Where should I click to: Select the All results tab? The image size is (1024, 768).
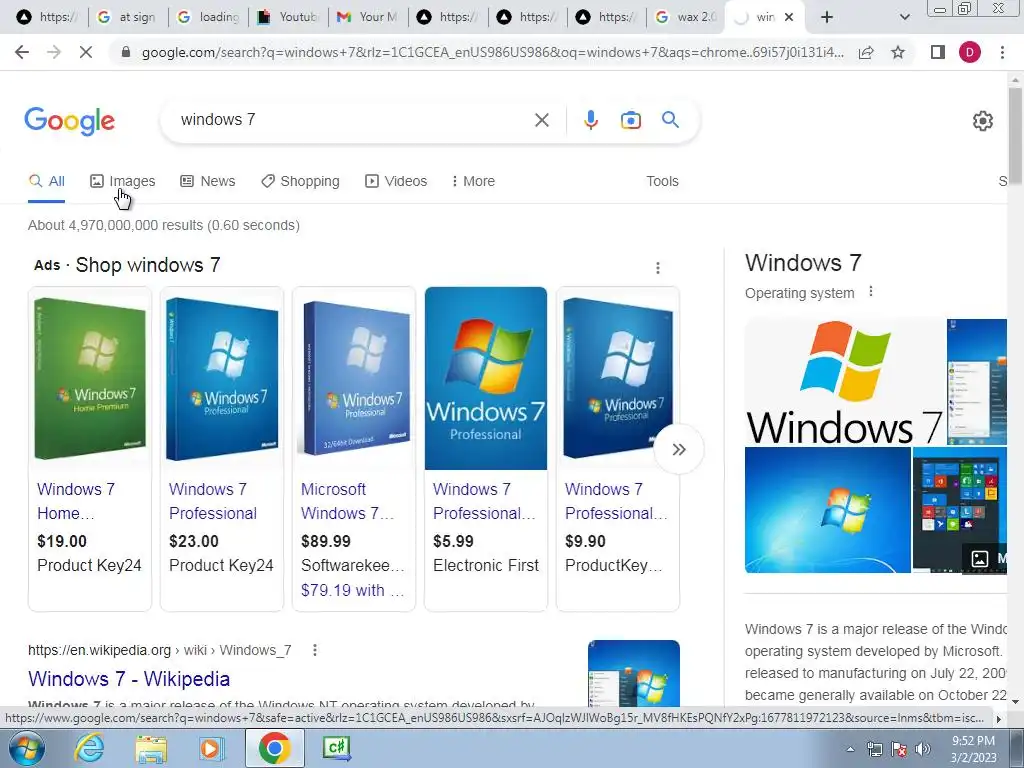pyautogui.click(x=46, y=182)
